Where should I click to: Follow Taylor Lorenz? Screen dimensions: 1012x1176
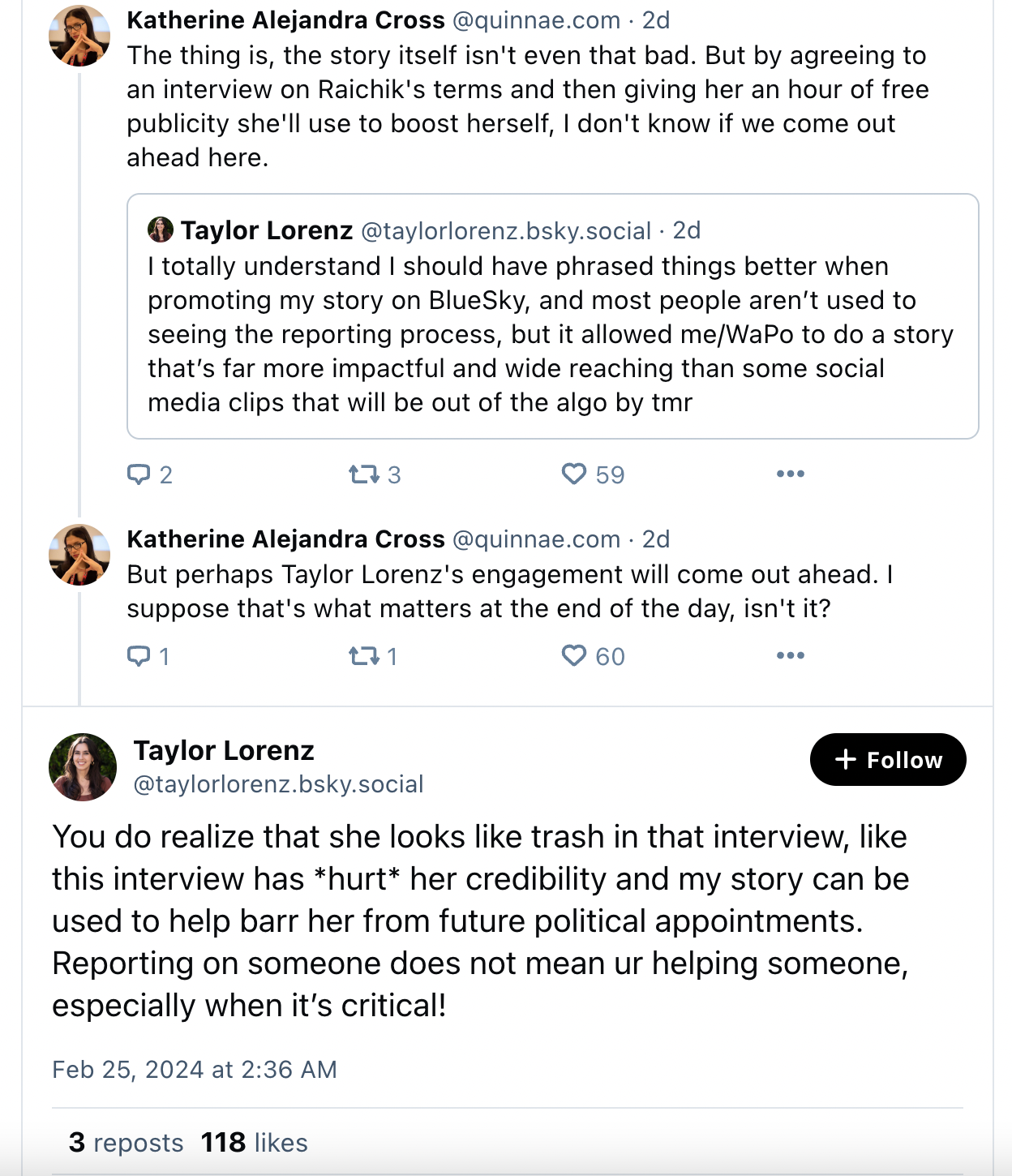point(887,759)
